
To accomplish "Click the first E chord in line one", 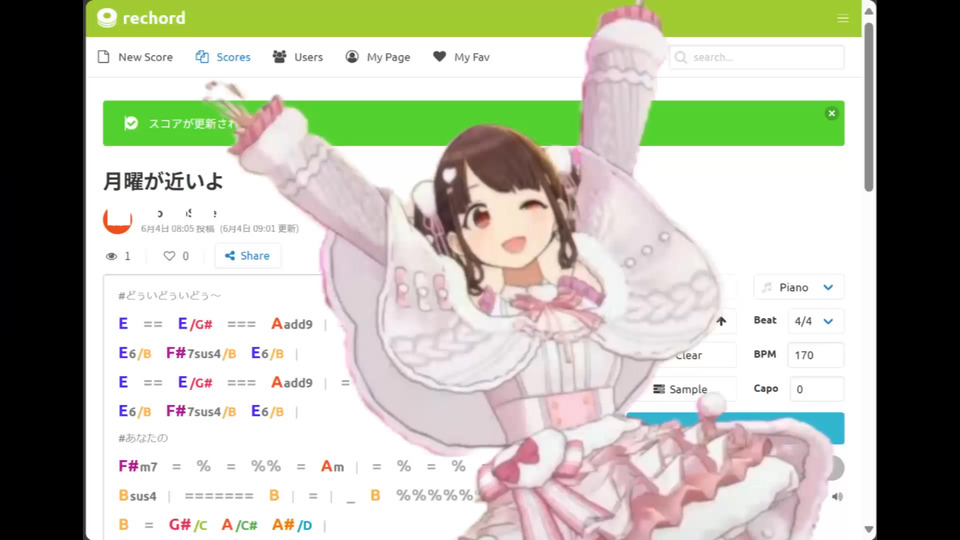I will (123, 324).
